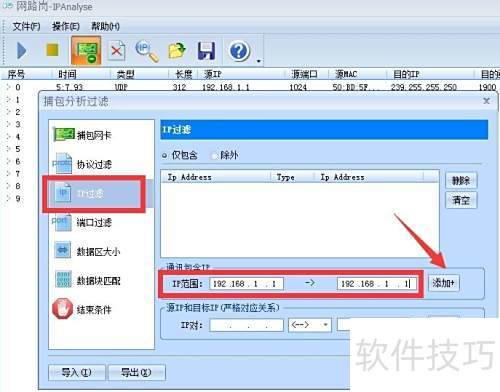
Task: Click the Type column header in filter list
Action: click(293, 177)
